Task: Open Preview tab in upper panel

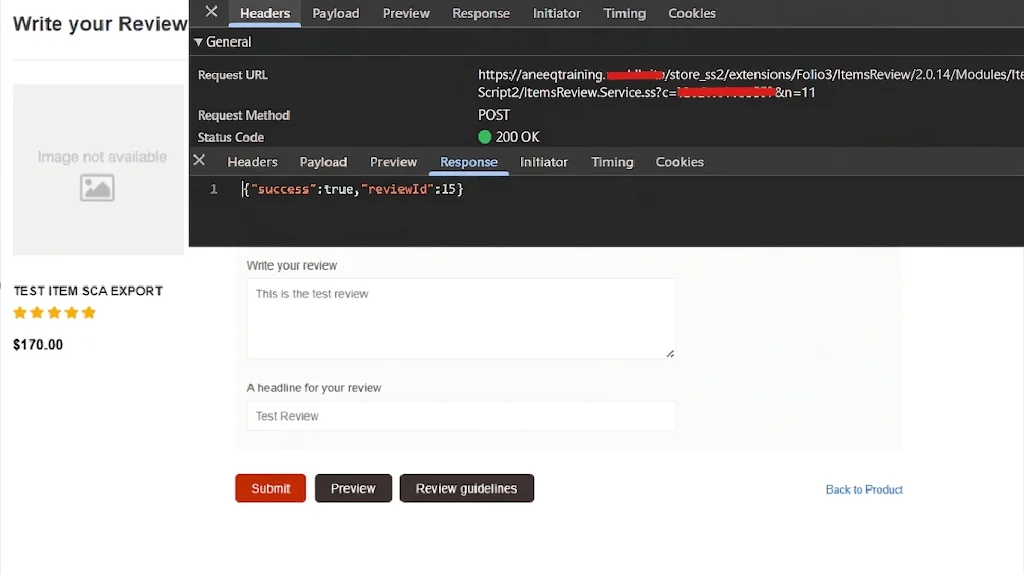Action: click(x=406, y=13)
